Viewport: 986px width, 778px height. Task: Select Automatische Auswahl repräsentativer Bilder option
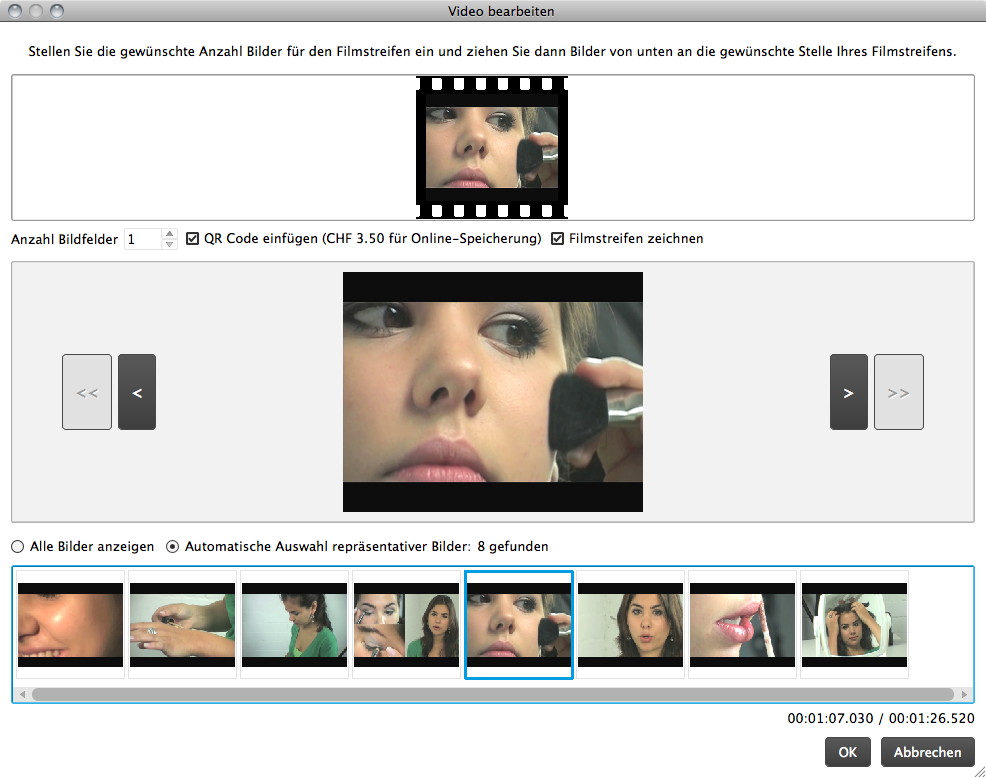pos(172,547)
